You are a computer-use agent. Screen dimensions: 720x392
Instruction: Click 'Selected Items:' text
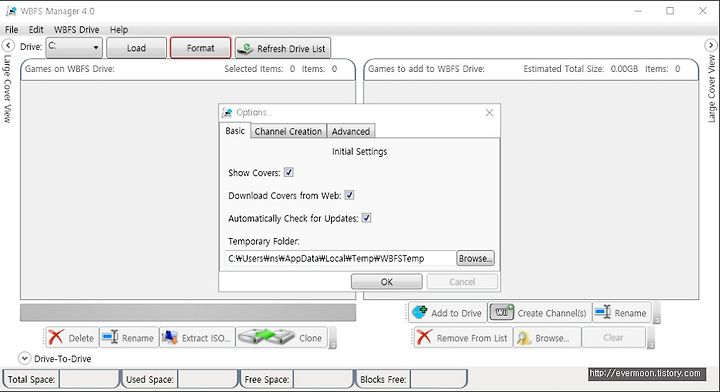(x=253, y=69)
